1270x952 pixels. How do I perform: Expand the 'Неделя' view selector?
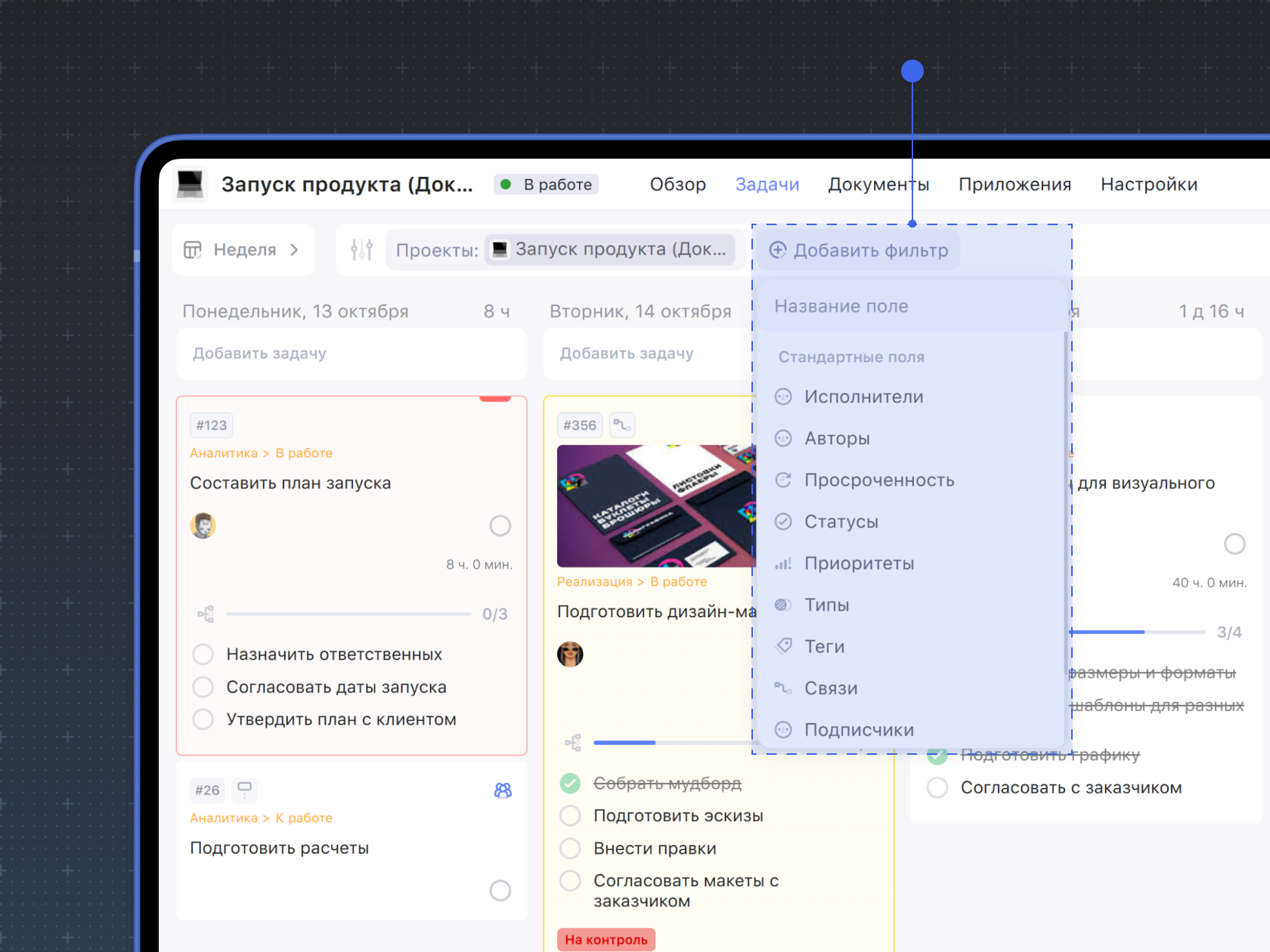click(x=243, y=250)
